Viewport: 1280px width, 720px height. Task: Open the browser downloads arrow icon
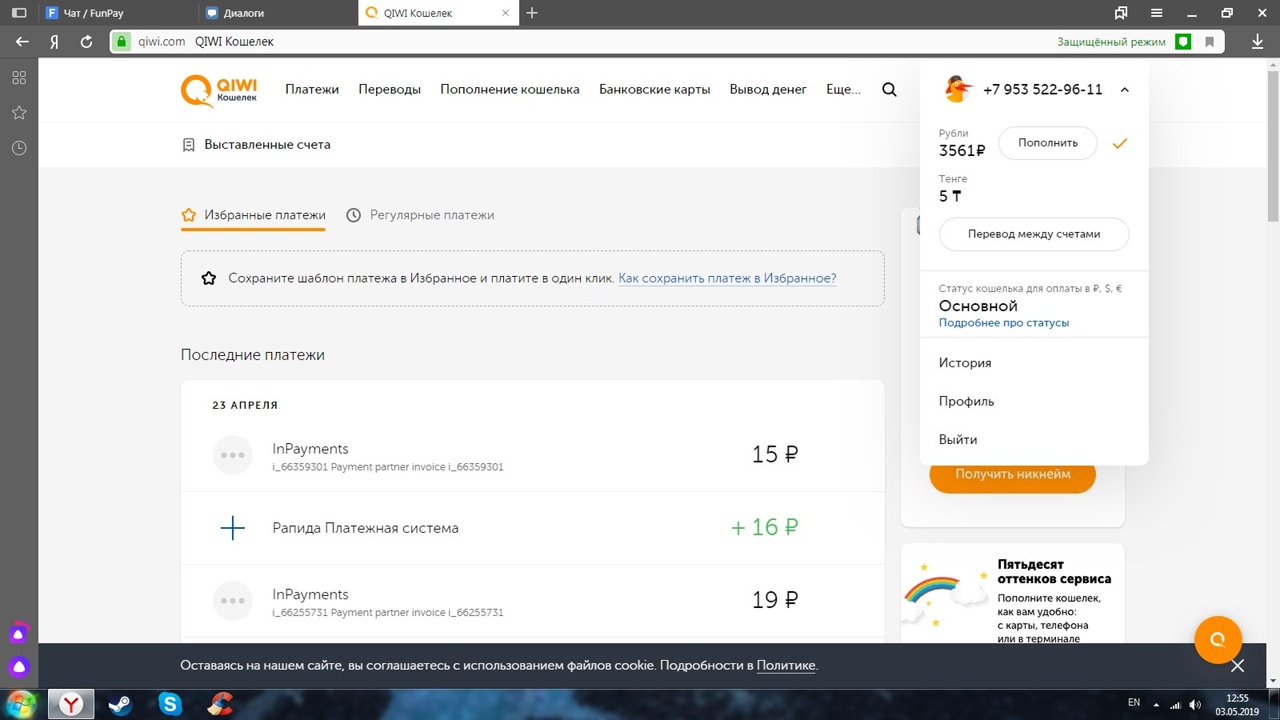(1258, 42)
